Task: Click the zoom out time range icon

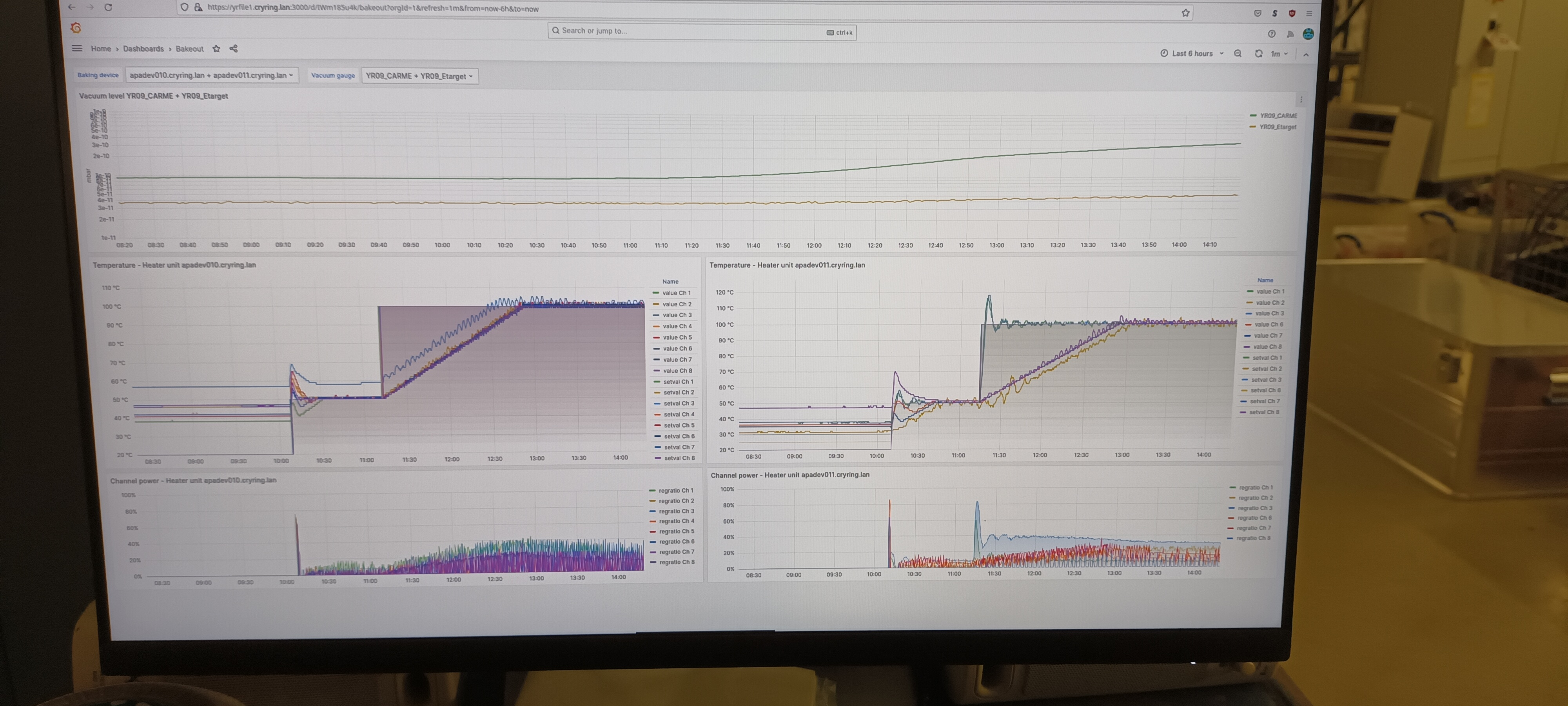Action: click(1238, 54)
